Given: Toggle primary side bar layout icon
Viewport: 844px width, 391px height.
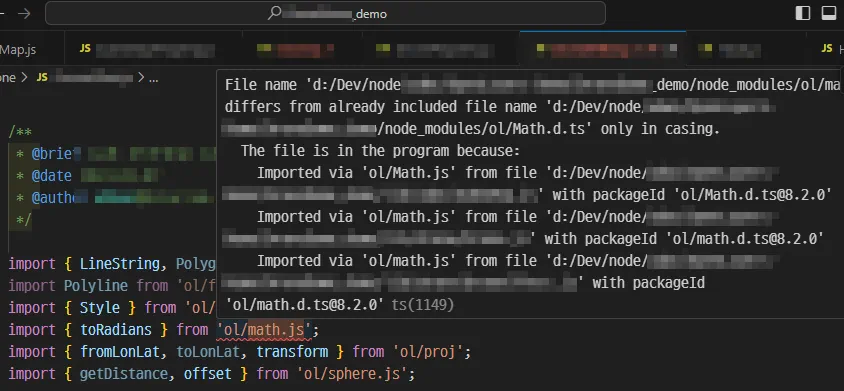Looking at the screenshot, I should [803, 13].
